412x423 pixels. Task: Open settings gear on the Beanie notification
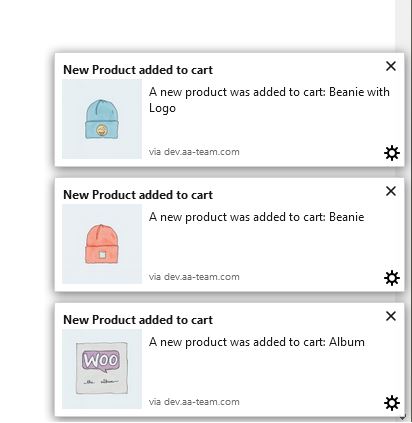[x=392, y=278]
